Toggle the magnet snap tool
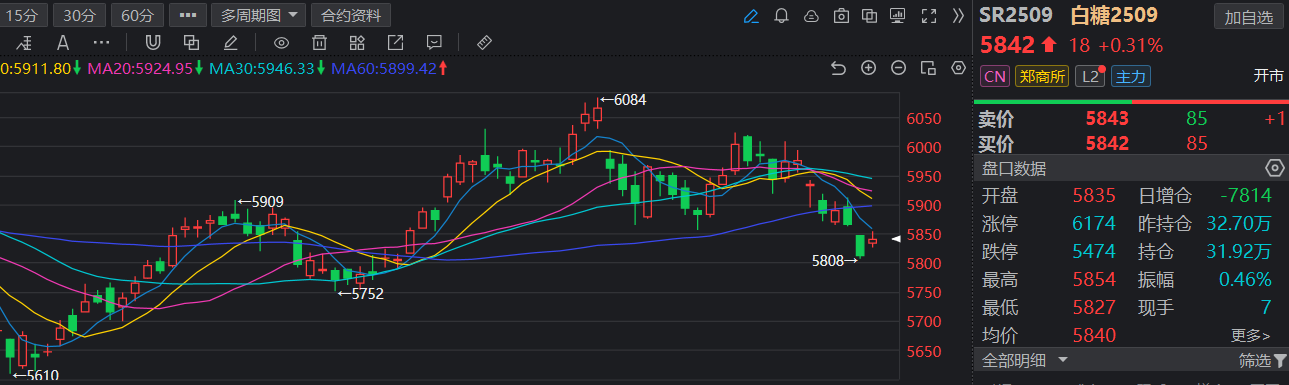Viewport: 1289px width, 385px height. (x=153, y=43)
